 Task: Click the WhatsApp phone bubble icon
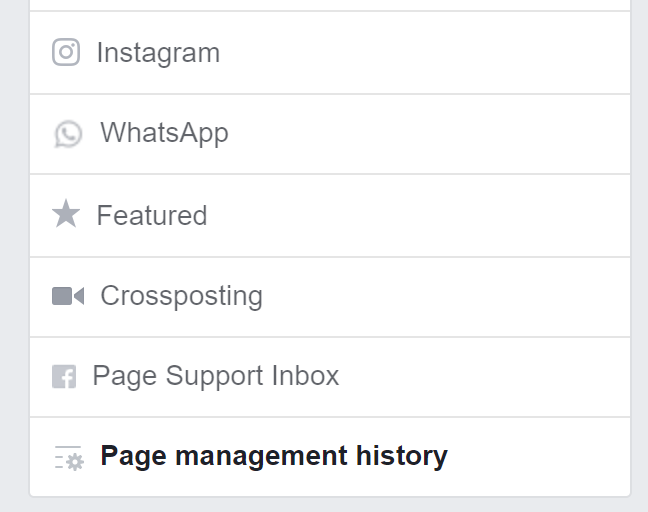point(68,133)
